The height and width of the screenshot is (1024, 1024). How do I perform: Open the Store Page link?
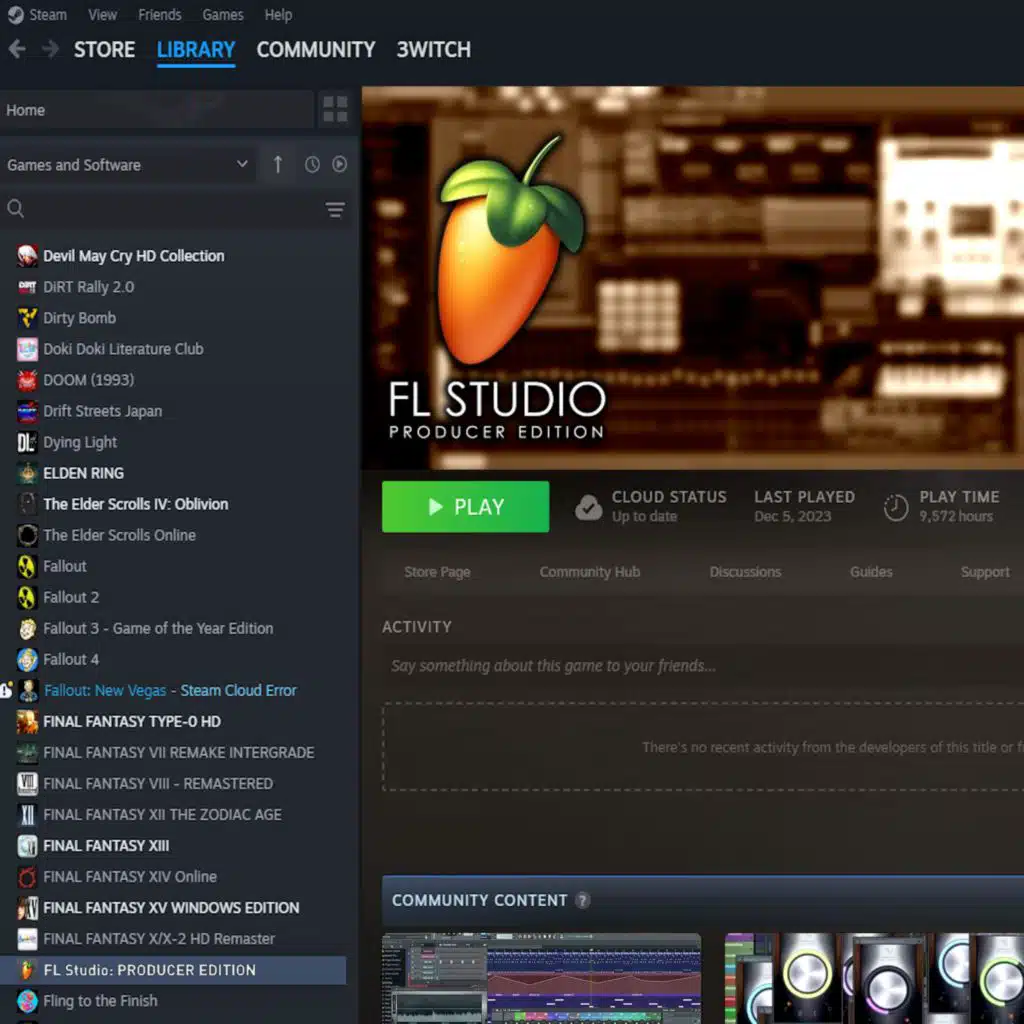tap(437, 572)
